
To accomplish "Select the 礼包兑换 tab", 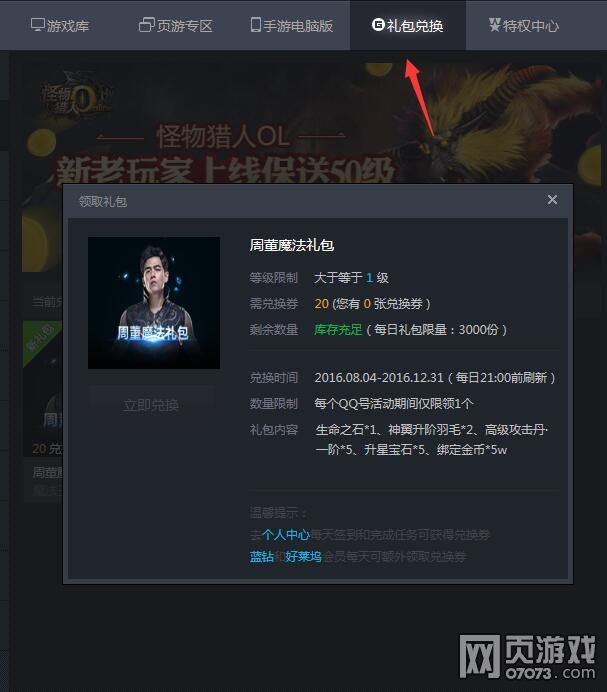I will (x=408, y=26).
